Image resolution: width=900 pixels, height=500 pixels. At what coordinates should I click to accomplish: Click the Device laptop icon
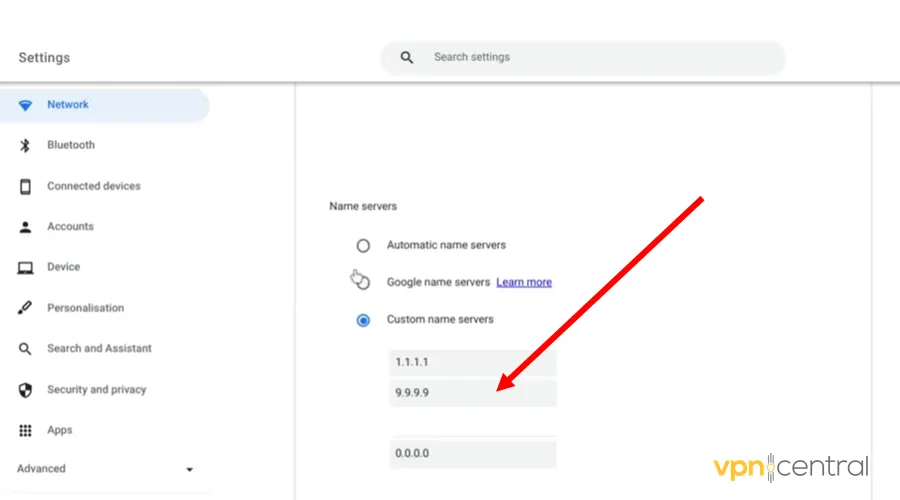25,268
